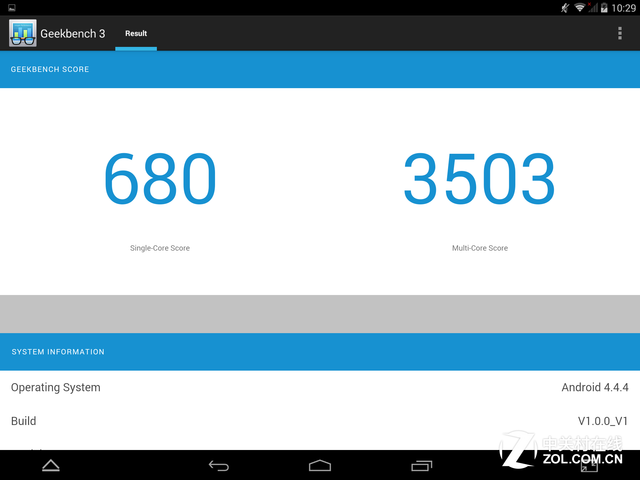Tap the muted/vibrate status icon

click(x=565, y=8)
